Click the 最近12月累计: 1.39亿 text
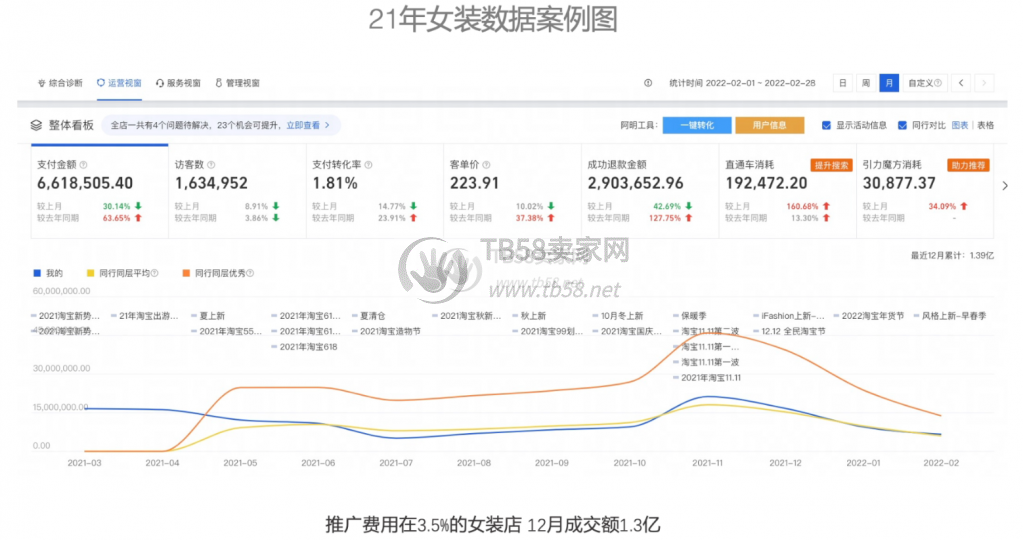The height and width of the screenshot is (540, 1023). tap(953, 256)
